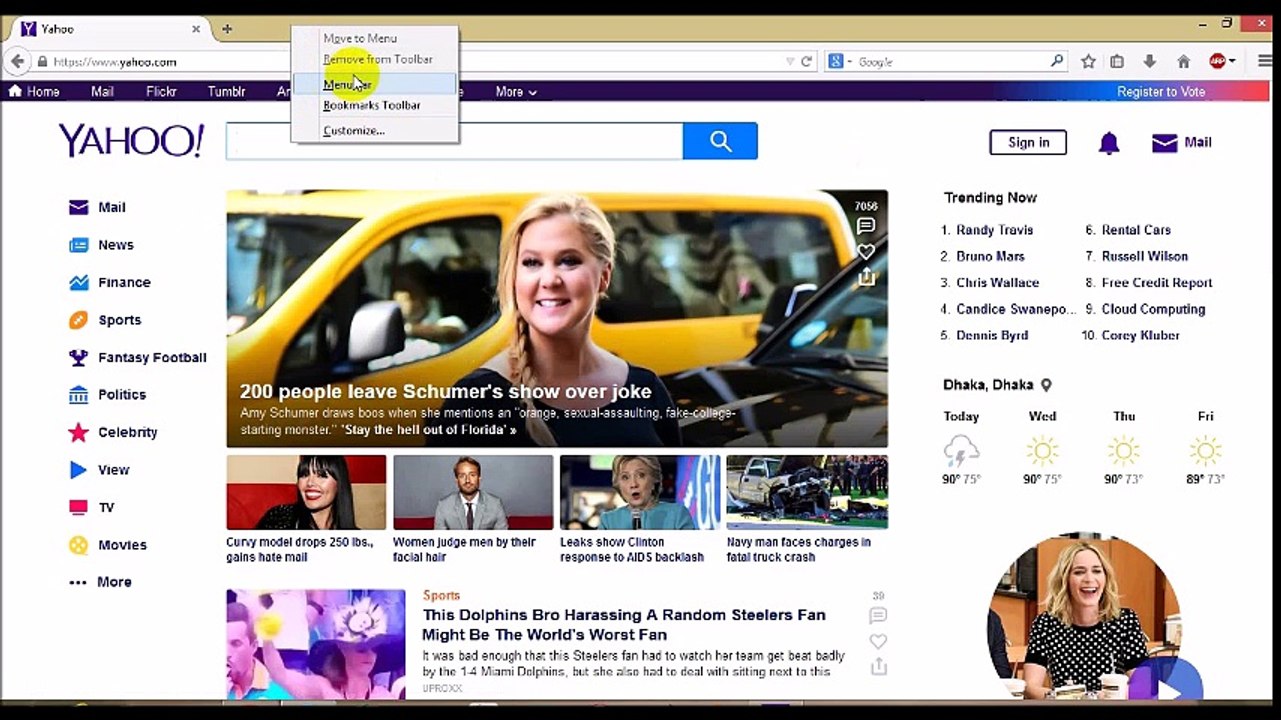This screenshot has height=720, width=1281.
Task: Open Home link in Yahoo nav bar
Action: click(x=34, y=91)
